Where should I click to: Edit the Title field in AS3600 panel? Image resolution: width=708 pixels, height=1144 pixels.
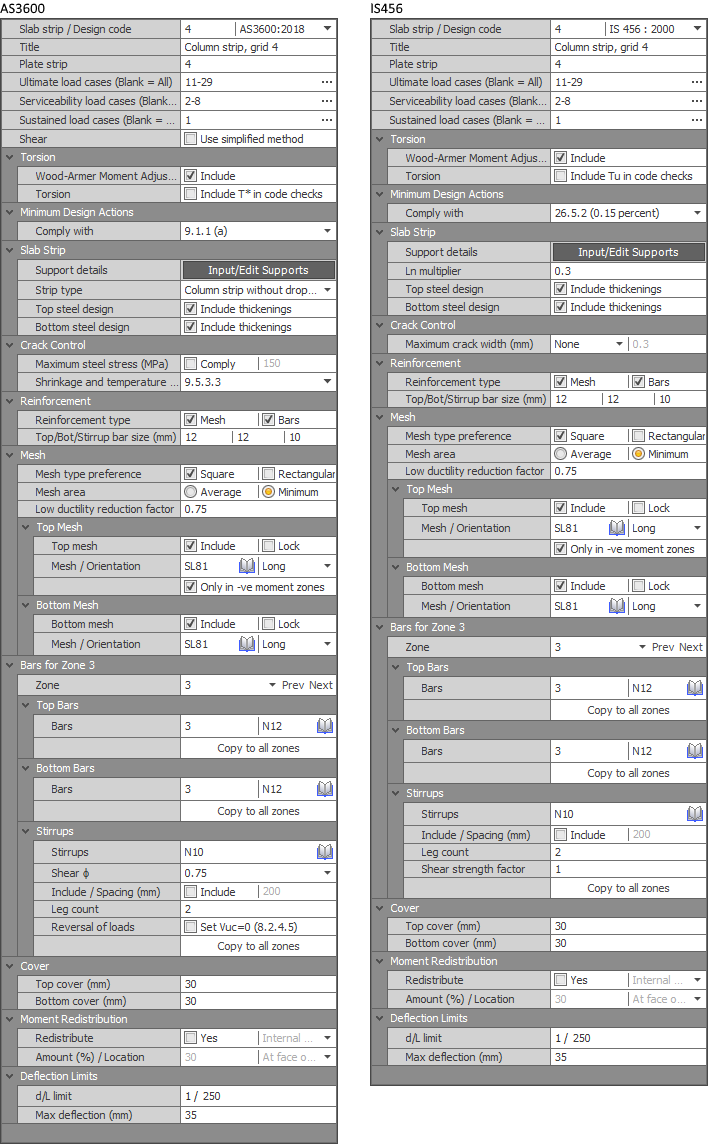tap(258, 47)
